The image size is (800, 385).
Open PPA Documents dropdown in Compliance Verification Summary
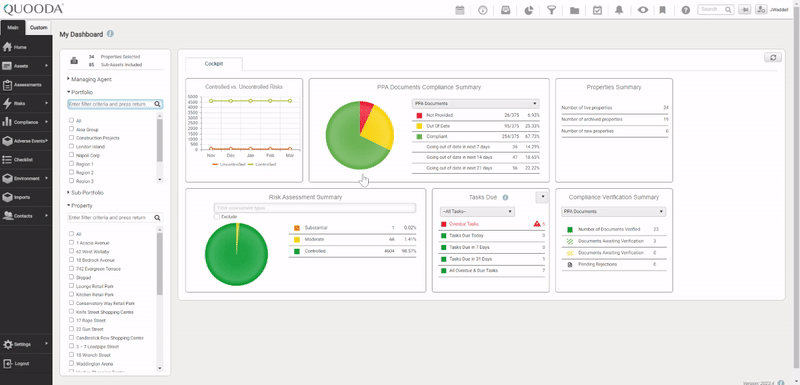point(614,211)
